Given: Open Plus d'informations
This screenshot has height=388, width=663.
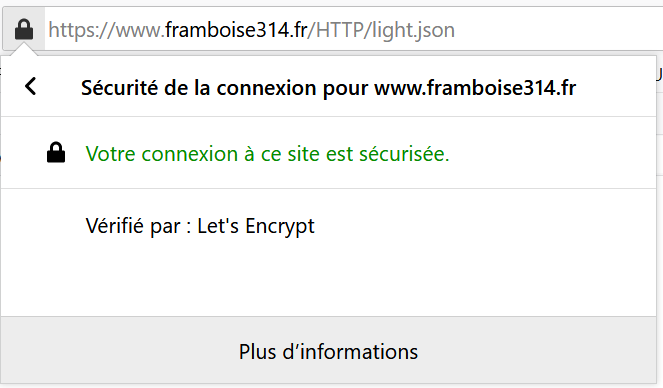Looking at the screenshot, I should [x=328, y=352].
